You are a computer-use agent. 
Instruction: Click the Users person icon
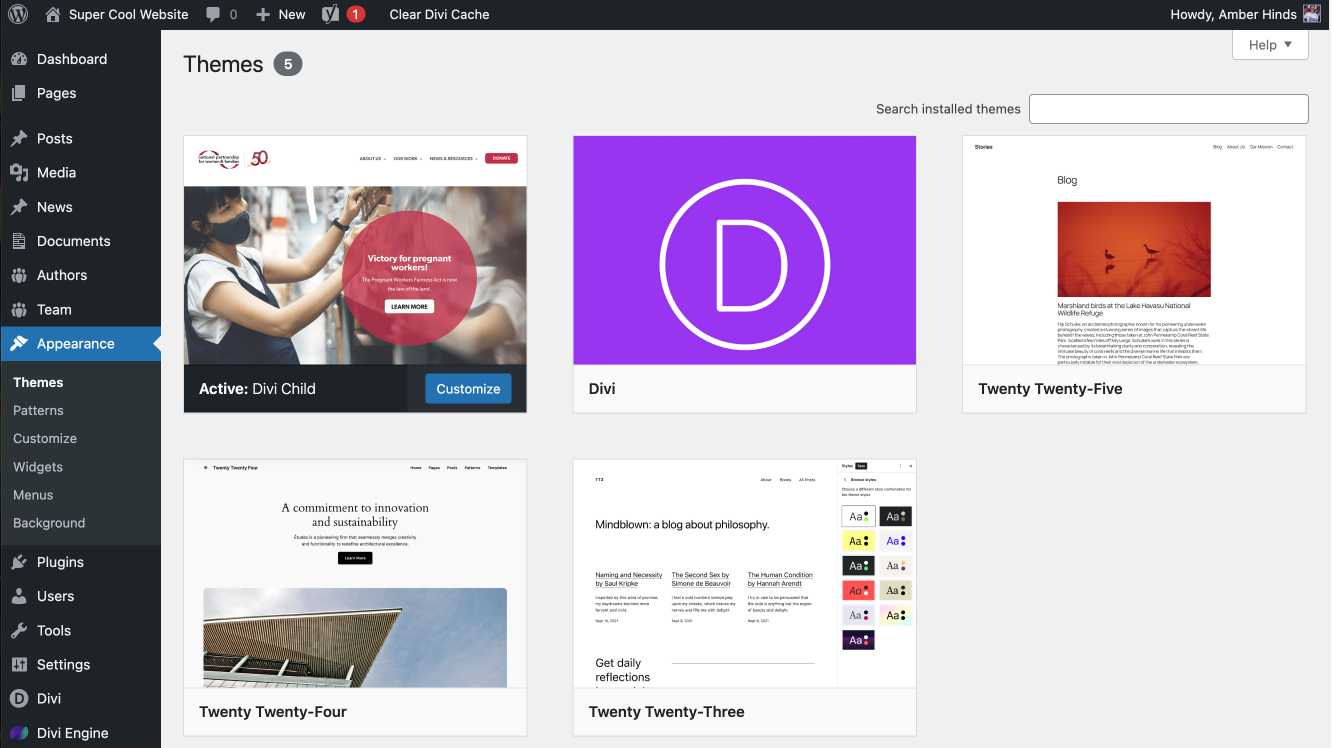click(x=19, y=596)
